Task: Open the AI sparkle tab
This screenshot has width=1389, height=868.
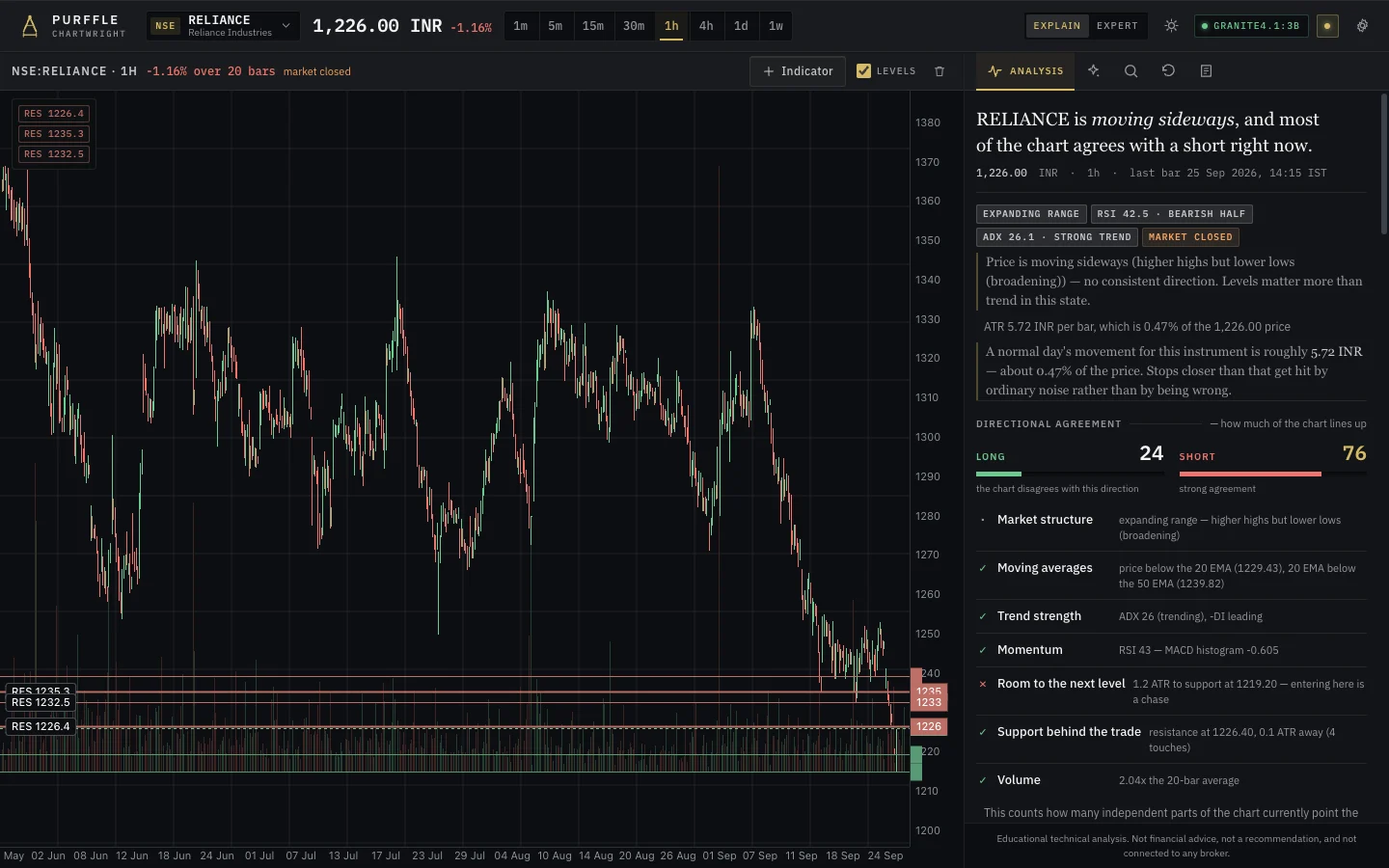Action: (1094, 70)
